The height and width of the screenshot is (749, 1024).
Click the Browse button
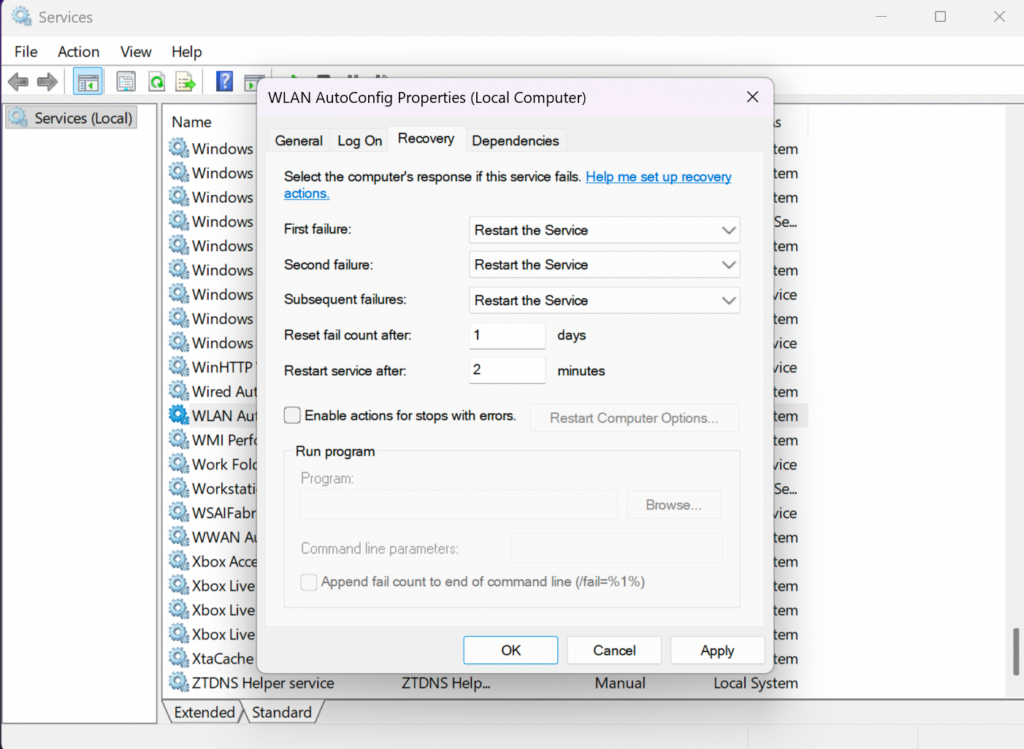point(673,505)
